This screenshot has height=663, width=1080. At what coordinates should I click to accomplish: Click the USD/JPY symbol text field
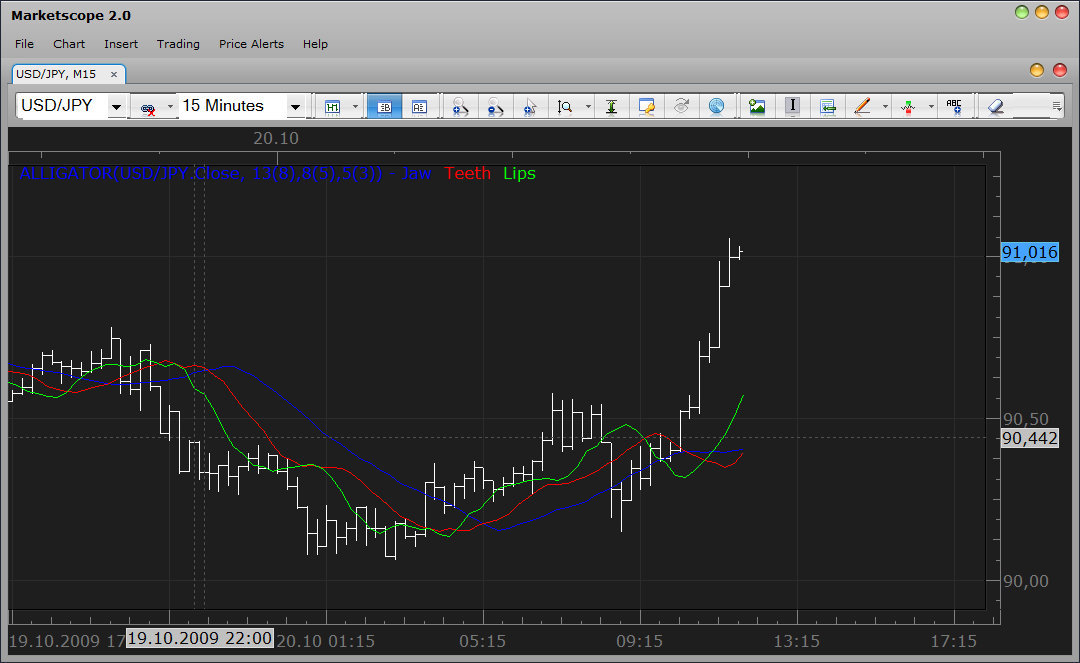(x=62, y=106)
